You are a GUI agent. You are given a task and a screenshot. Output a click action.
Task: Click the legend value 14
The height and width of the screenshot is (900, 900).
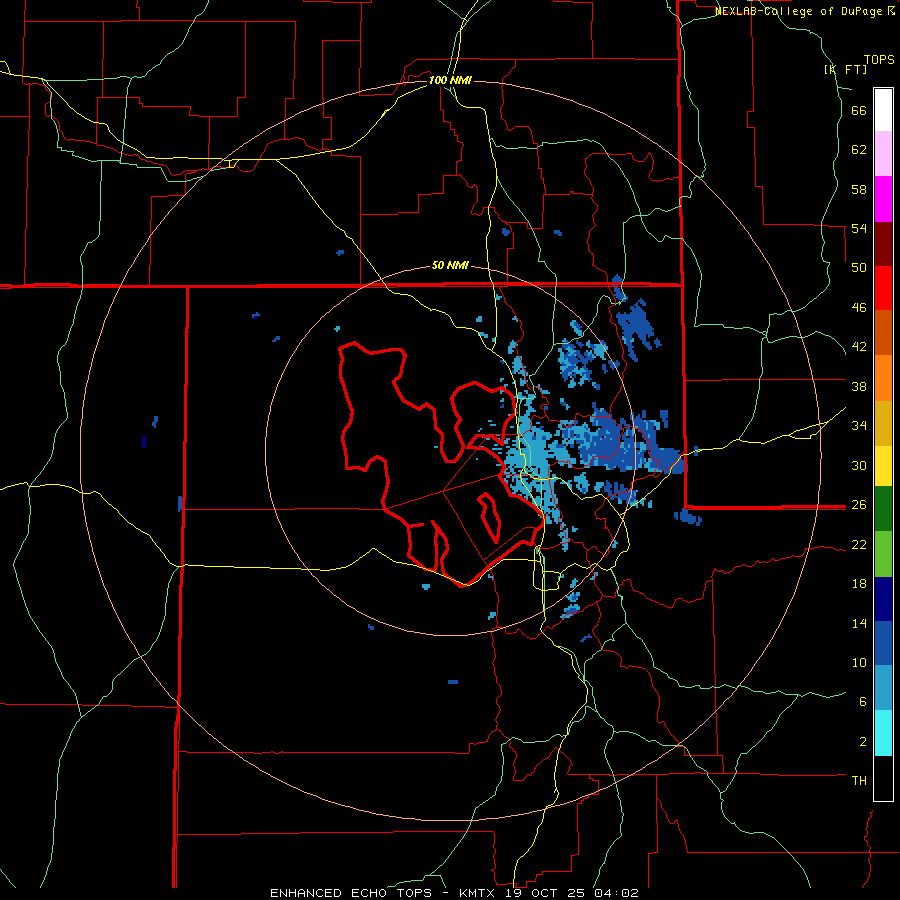[859, 623]
